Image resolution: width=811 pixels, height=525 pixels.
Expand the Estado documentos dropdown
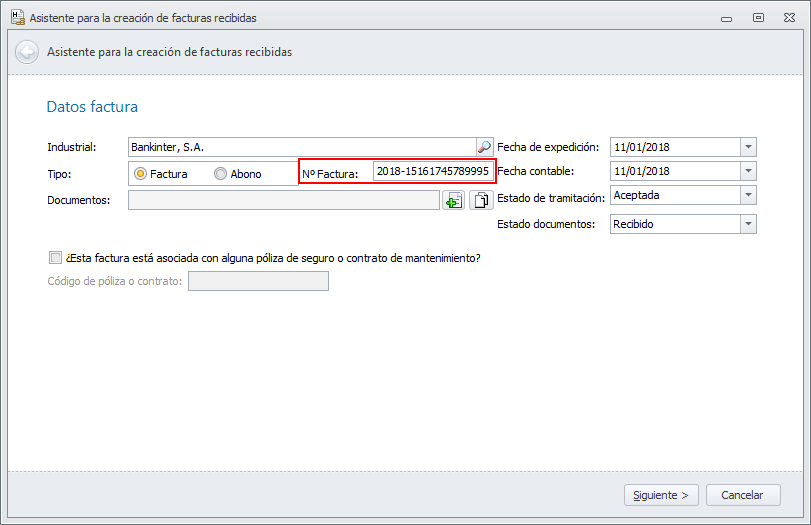(748, 224)
